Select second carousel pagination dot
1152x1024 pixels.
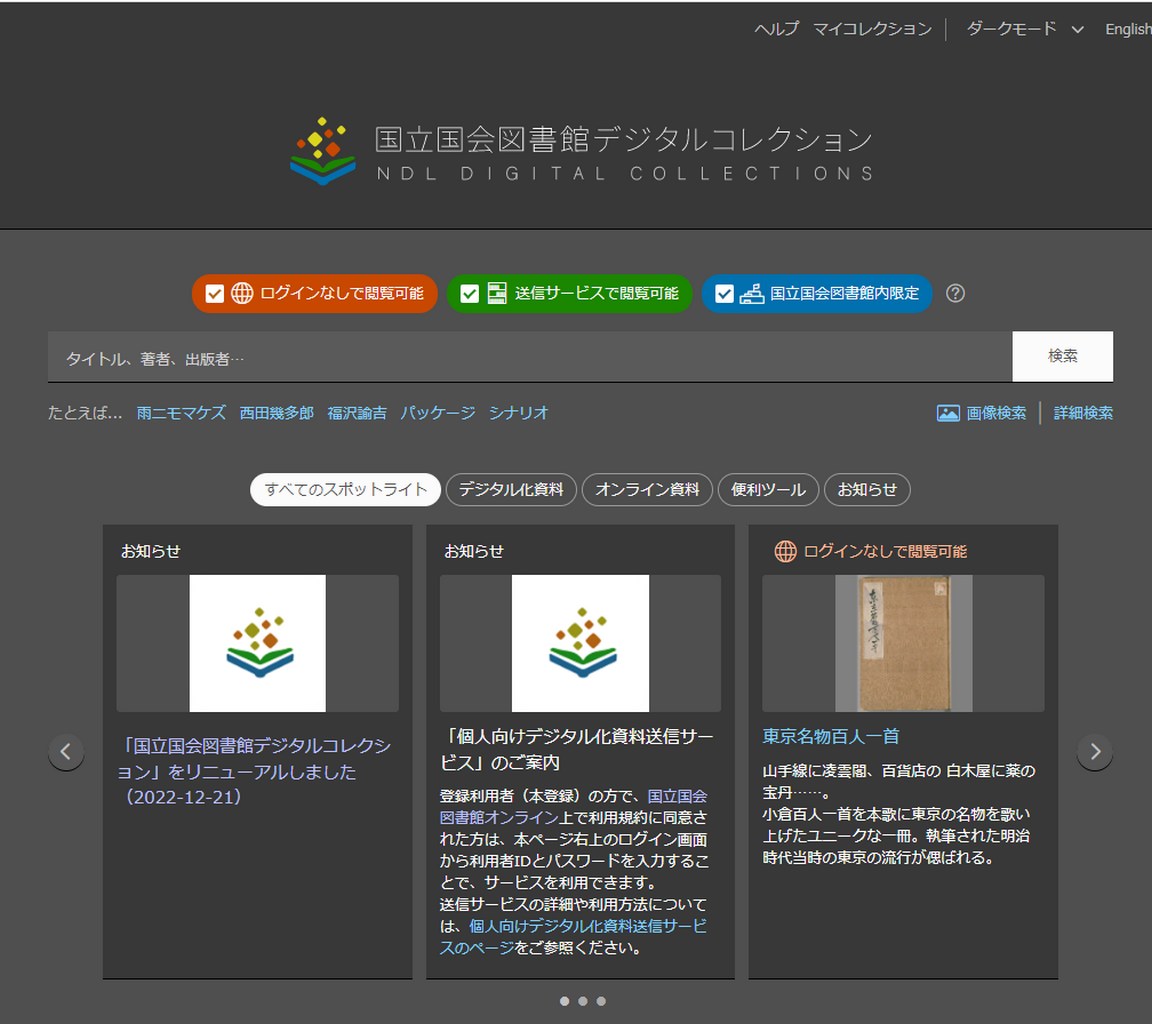(x=583, y=1001)
